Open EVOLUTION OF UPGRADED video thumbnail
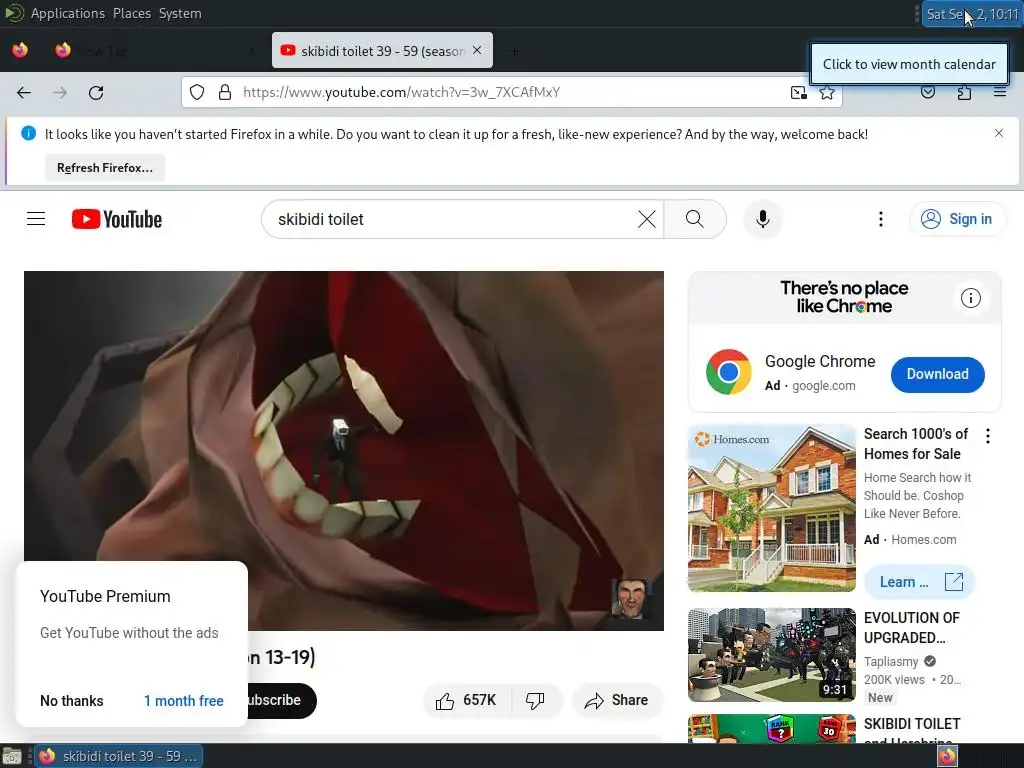This screenshot has width=1024, height=768. 771,655
